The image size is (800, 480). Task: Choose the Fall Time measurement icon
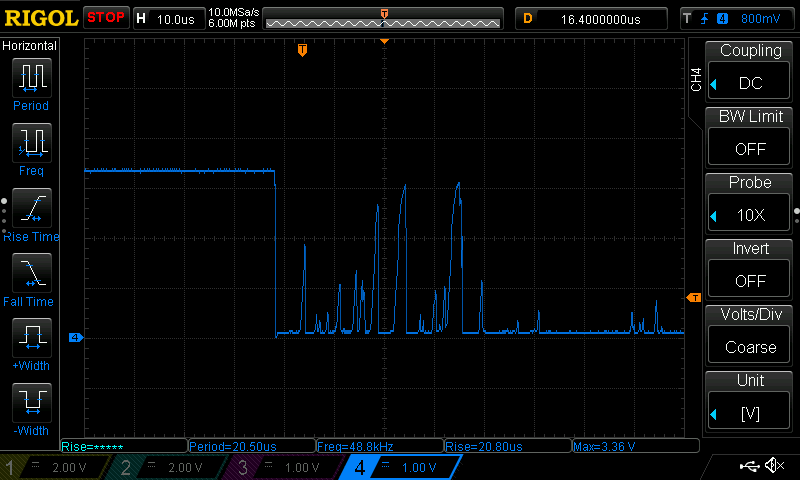(x=30, y=272)
